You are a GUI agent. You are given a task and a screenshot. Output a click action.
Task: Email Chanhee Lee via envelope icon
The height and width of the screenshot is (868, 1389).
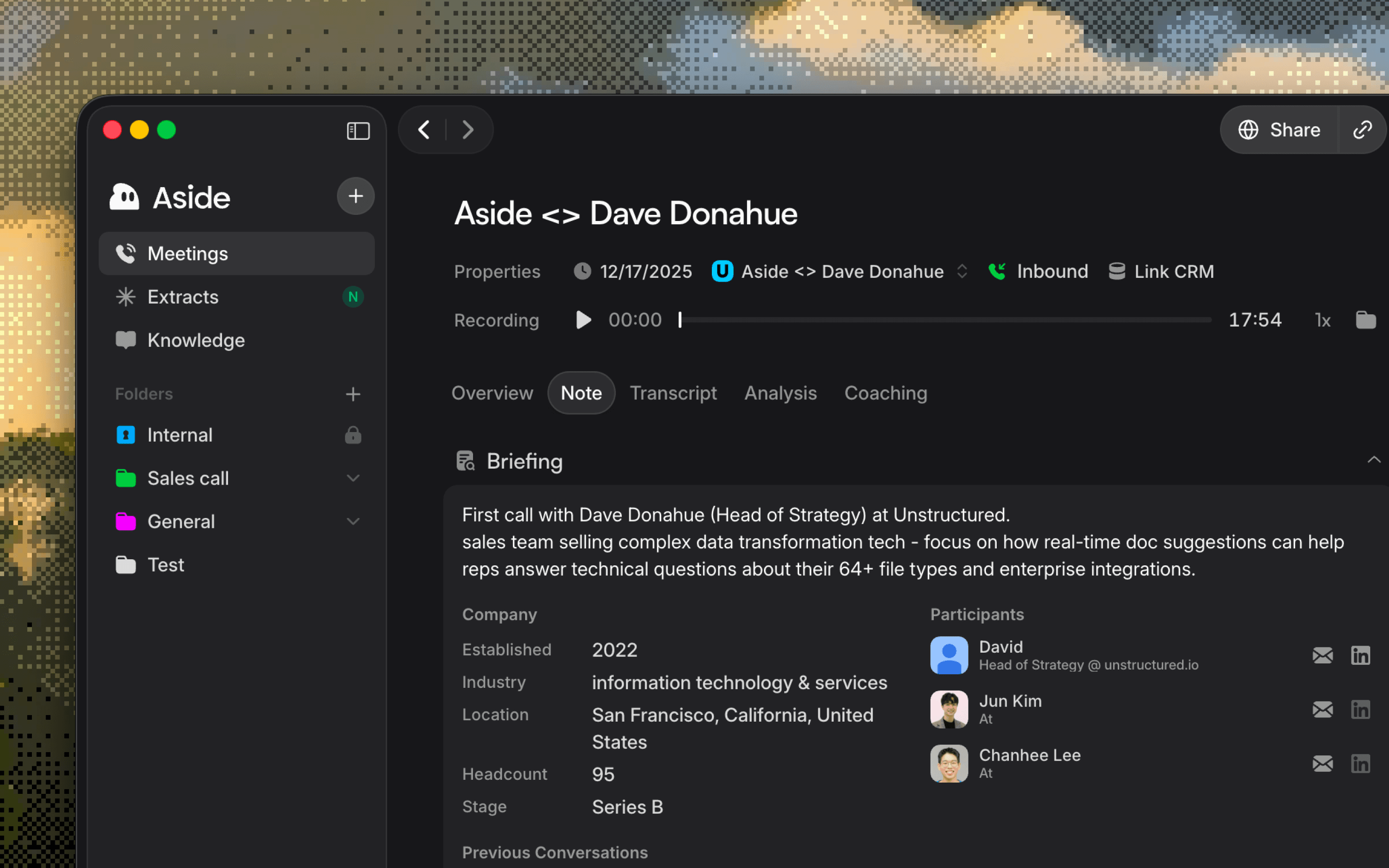(1322, 763)
